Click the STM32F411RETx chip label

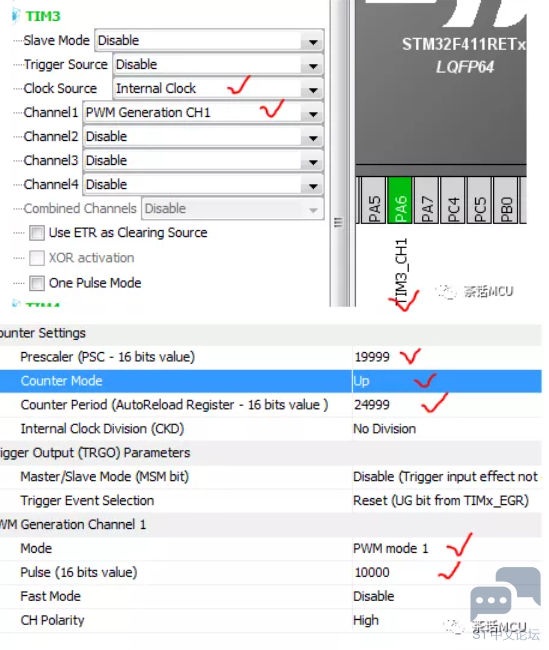pos(464,44)
